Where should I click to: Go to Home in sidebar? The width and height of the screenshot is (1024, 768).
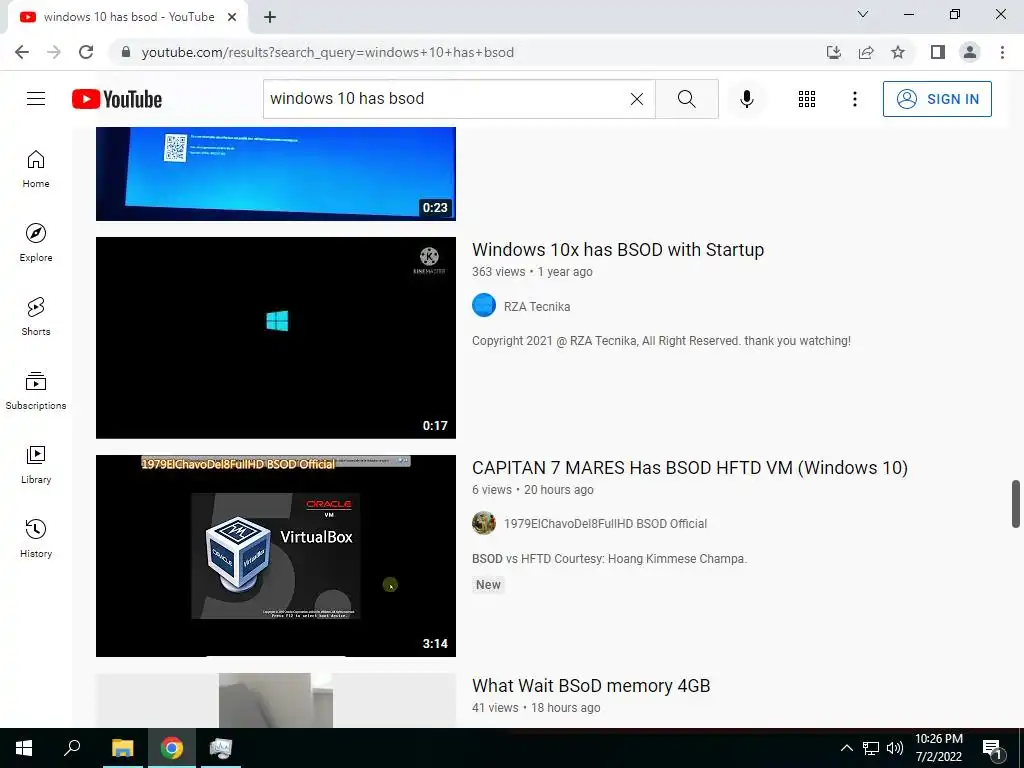[36, 169]
